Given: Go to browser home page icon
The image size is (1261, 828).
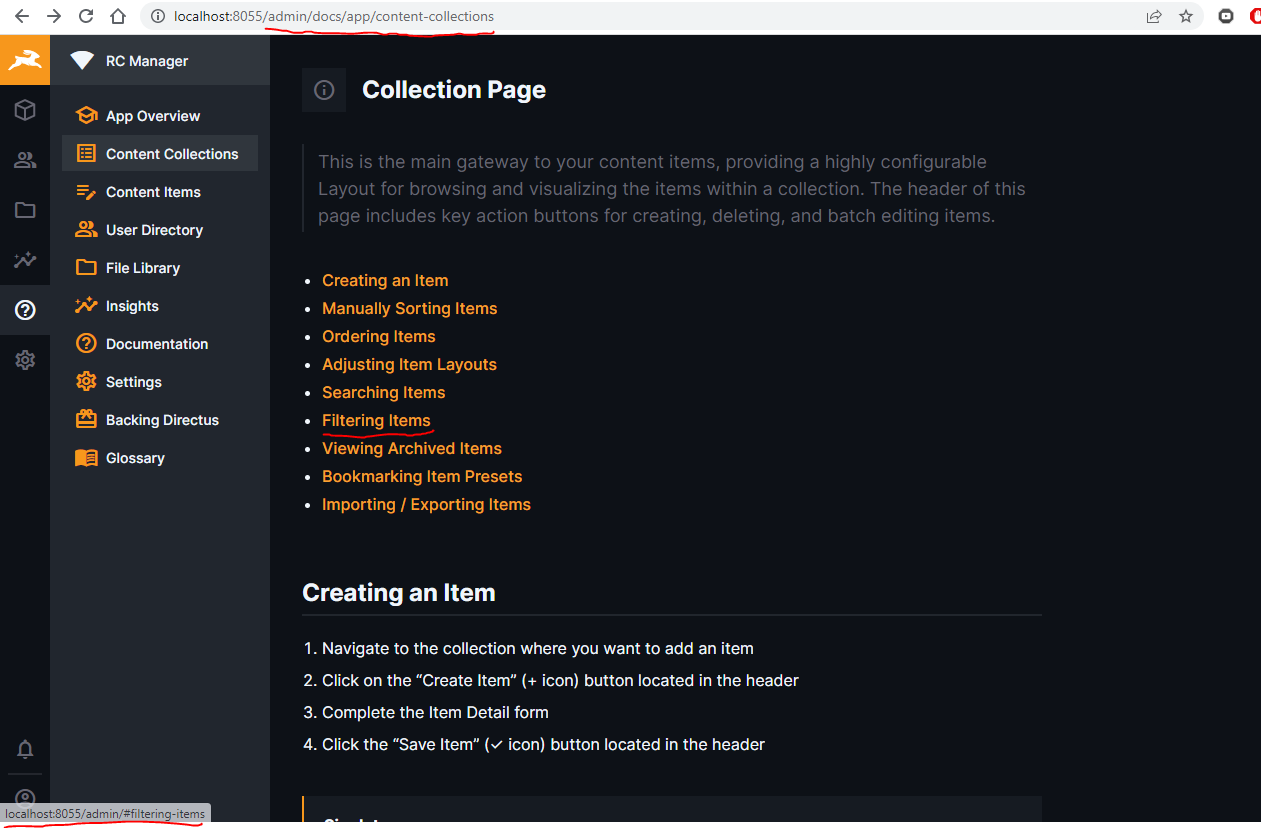Looking at the screenshot, I should click(118, 16).
